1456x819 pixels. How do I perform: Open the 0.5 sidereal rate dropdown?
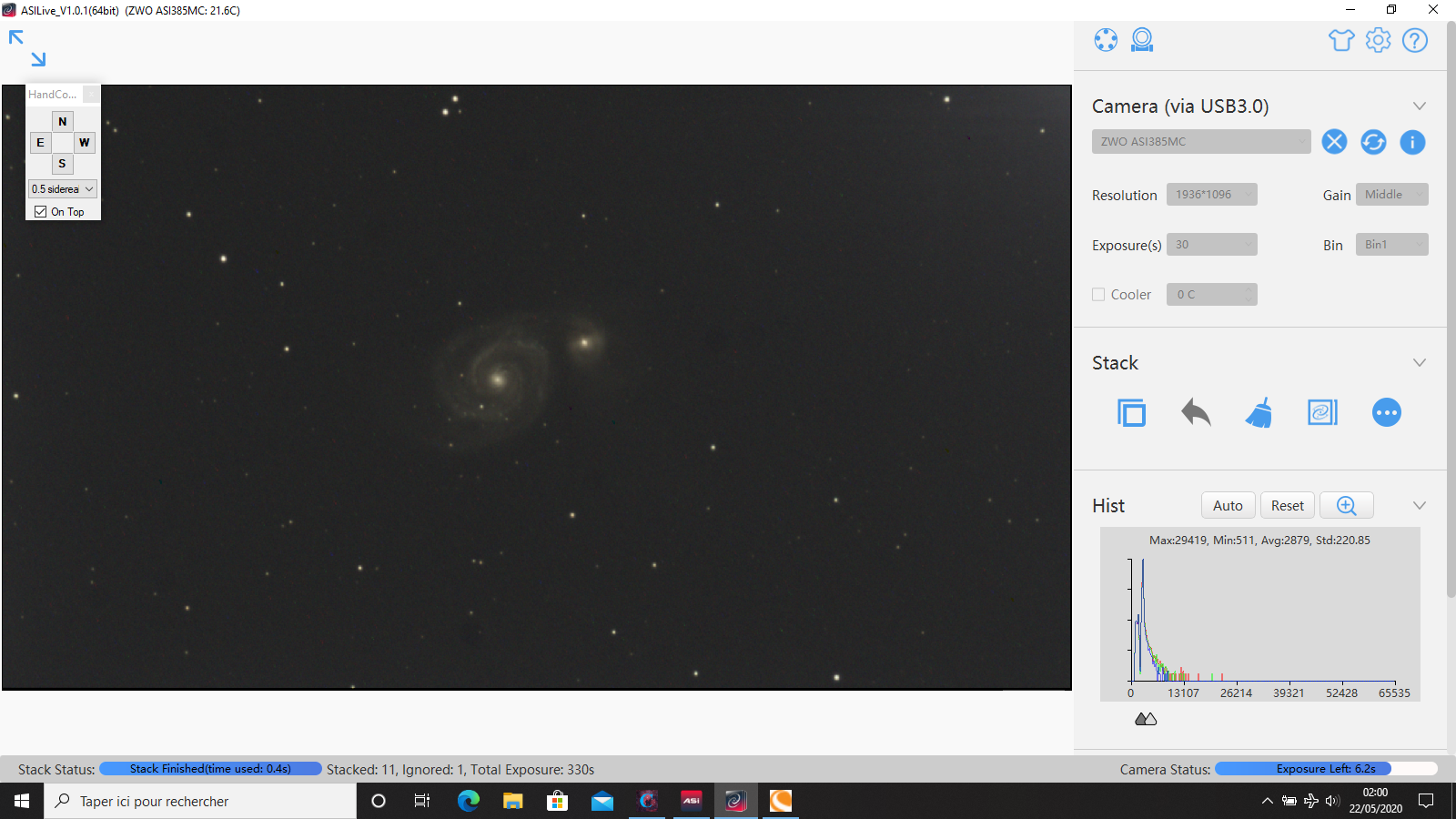(63, 189)
